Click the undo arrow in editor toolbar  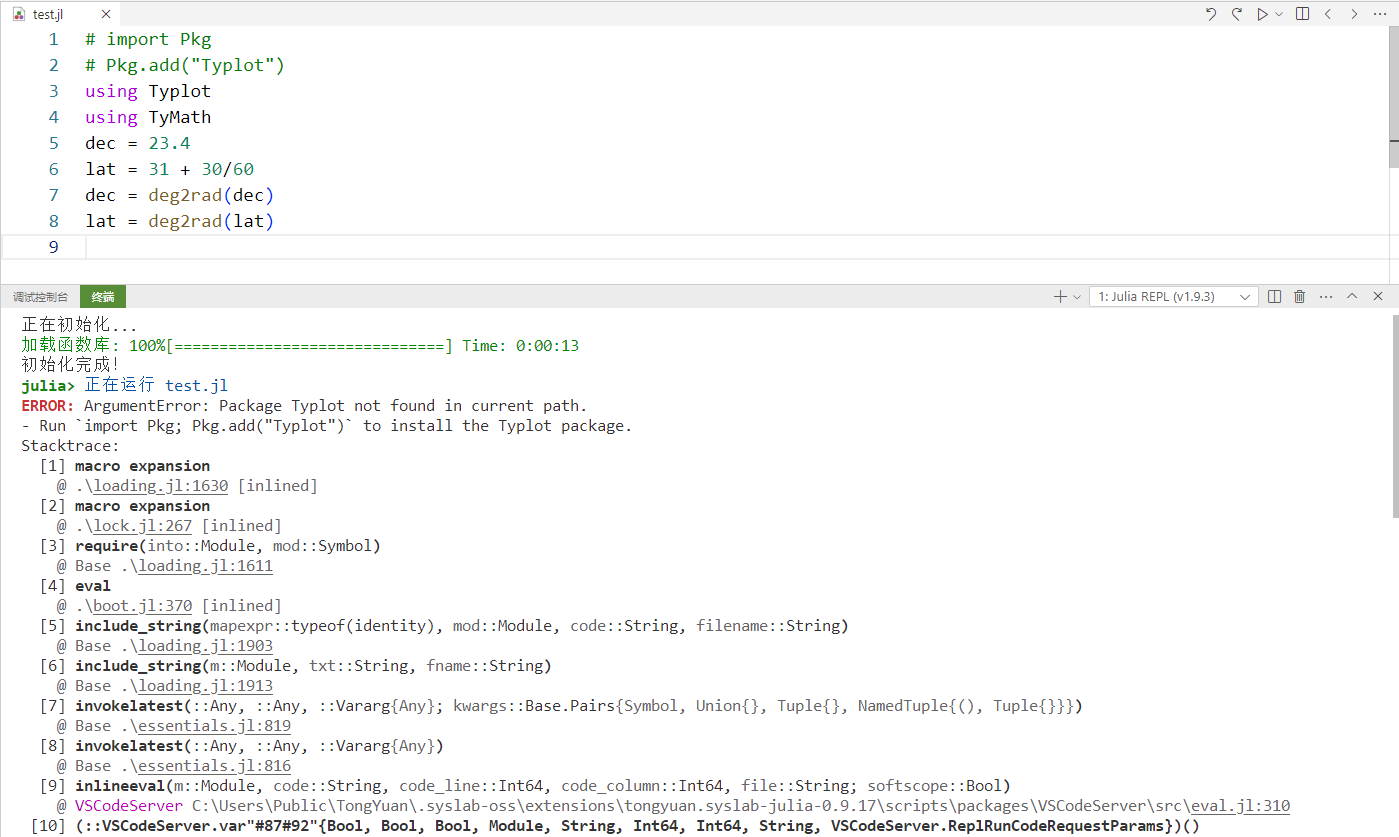coord(1211,14)
